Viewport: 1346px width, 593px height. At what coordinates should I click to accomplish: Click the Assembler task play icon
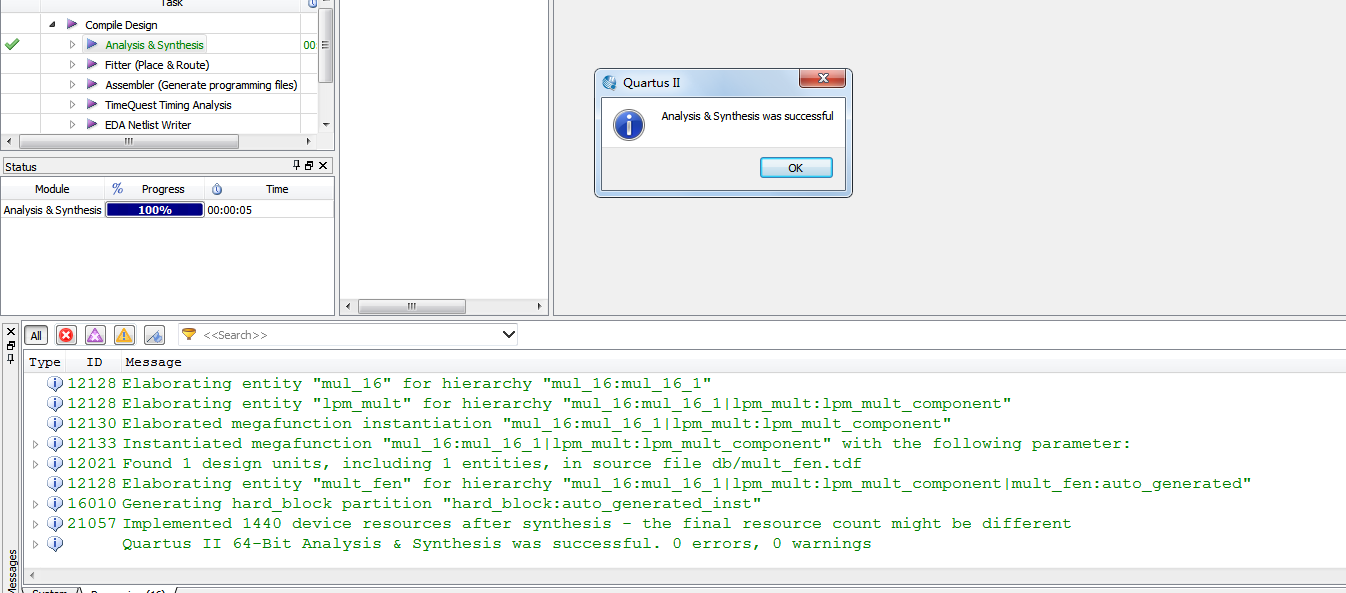point(92,84)
